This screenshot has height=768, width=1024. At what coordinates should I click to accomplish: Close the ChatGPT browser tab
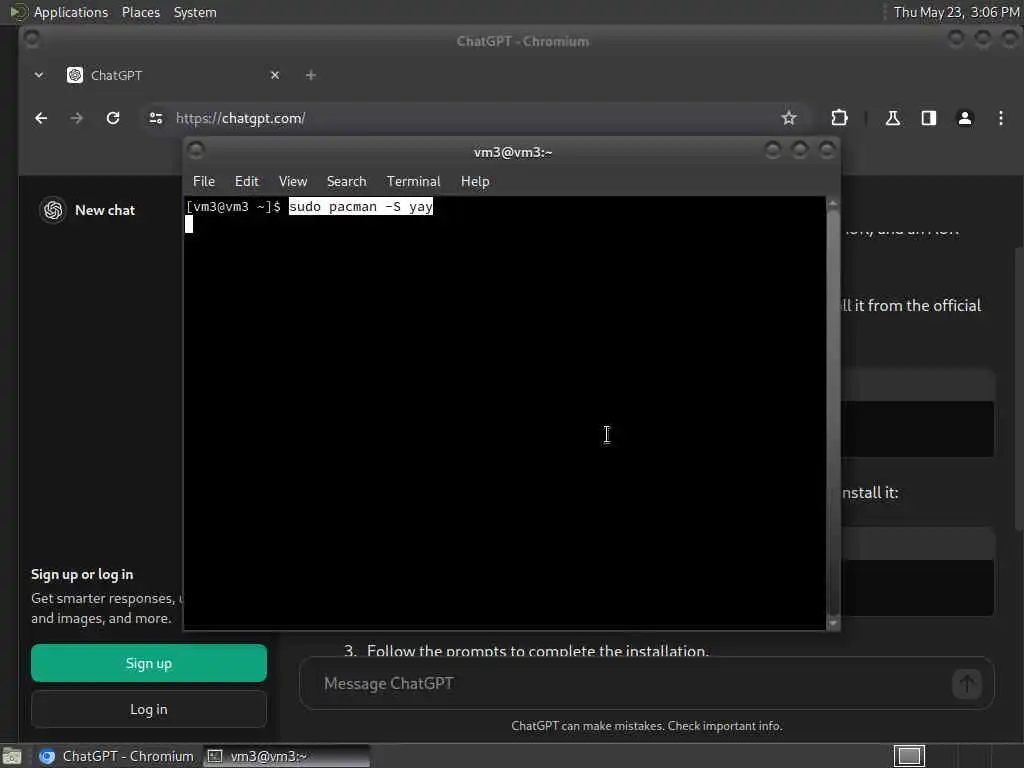pyautogui.click(x=275, y=75)
